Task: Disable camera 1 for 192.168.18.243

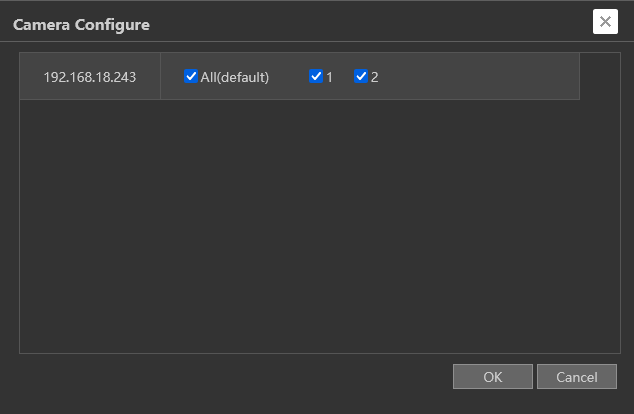Action: (x=316, y=77)
